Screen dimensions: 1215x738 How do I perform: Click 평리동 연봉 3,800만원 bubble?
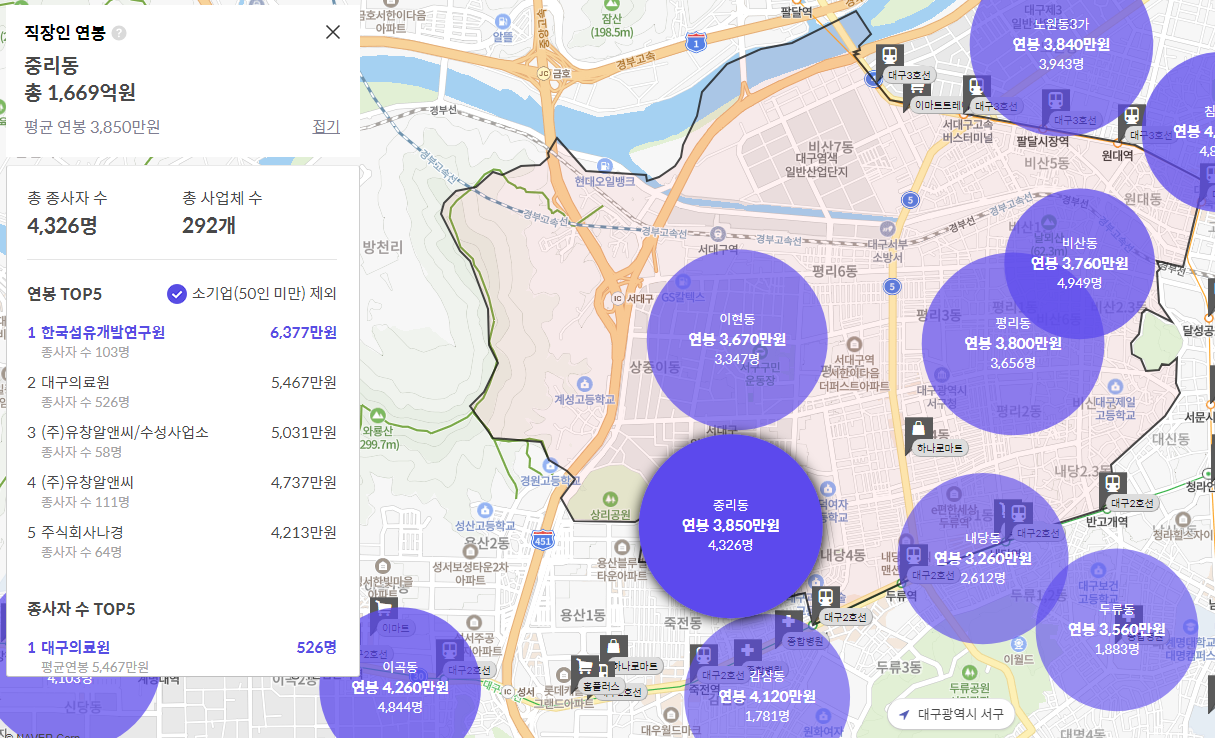1012,343
